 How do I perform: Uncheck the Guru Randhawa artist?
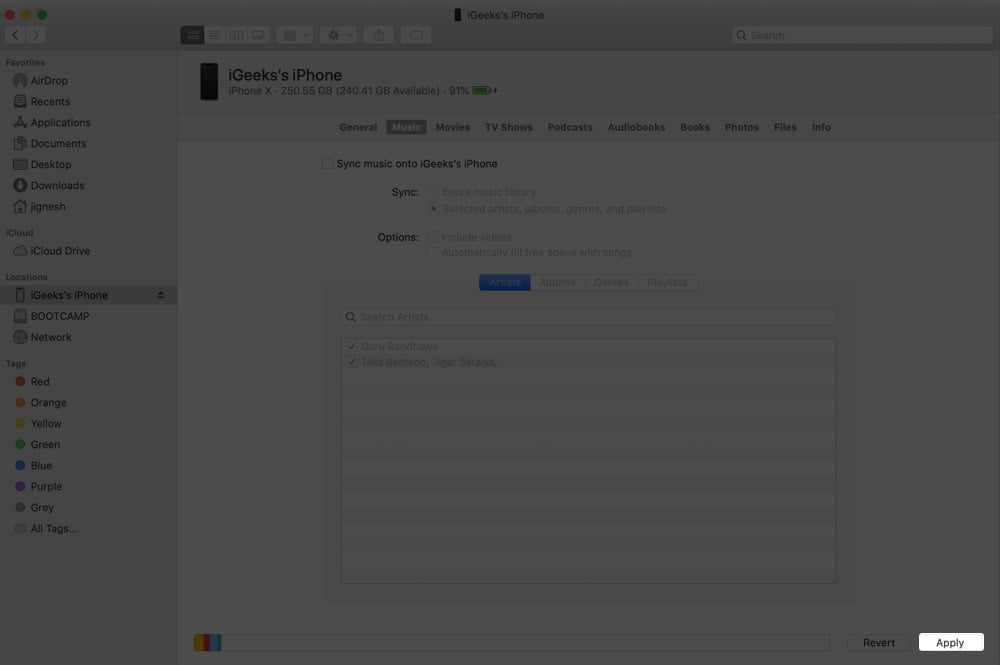[x=351, y=346]
